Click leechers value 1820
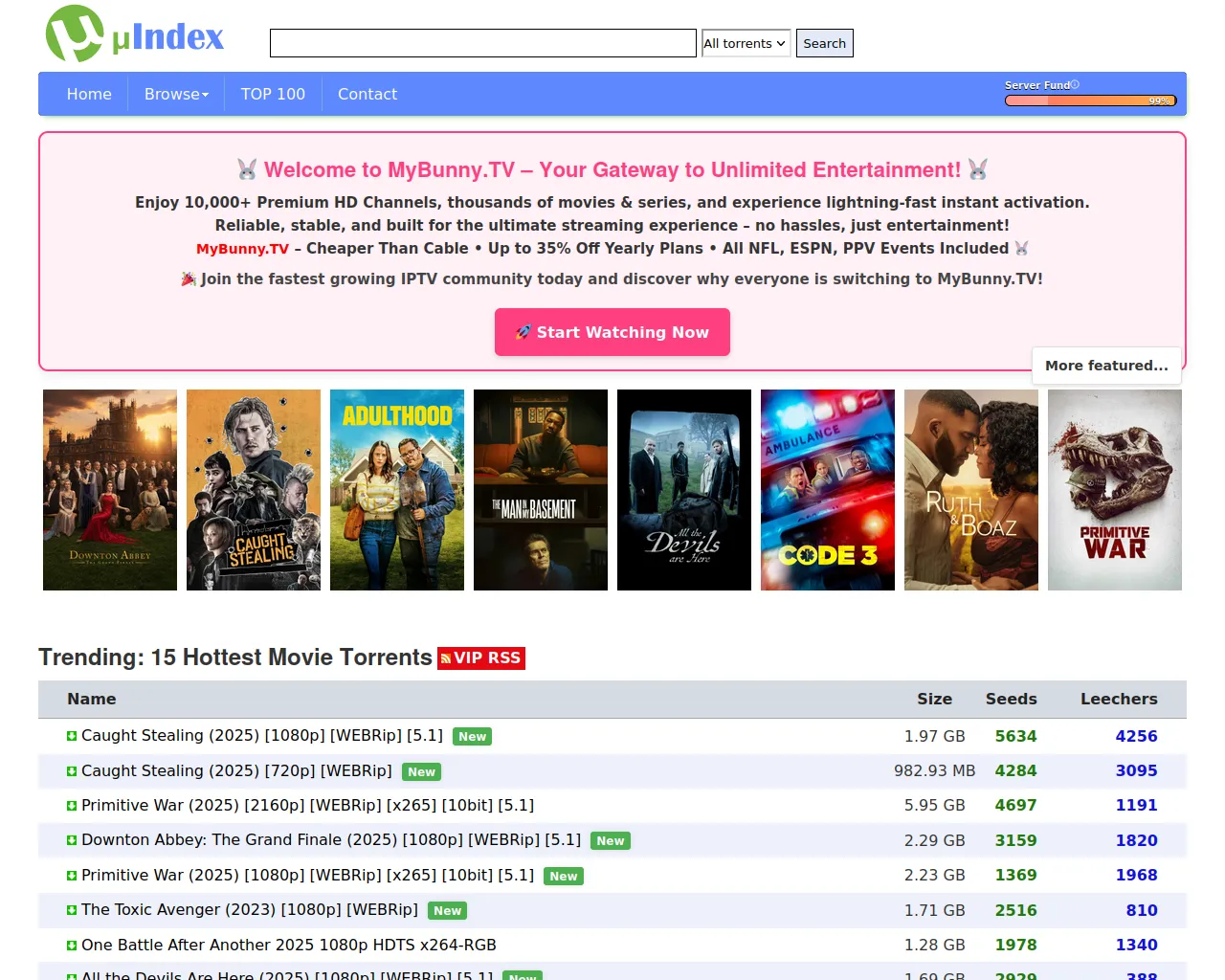1225x980 pixels. click(1136, 840)
